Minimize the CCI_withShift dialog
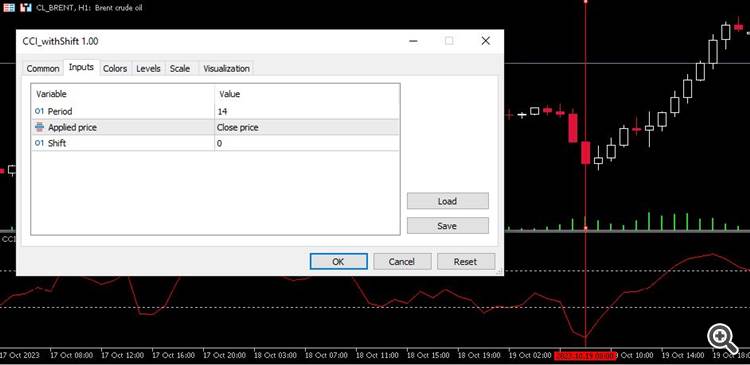This screenshot has width=750, height=365. coord(413,41)
